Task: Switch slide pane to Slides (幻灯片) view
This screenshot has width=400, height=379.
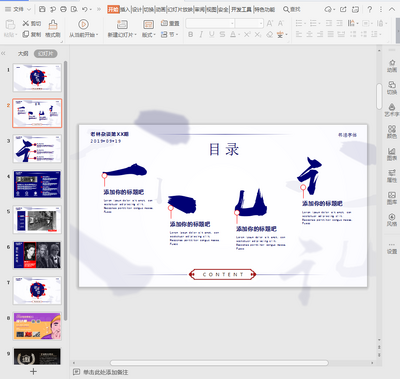Action: tap(45, 54)
